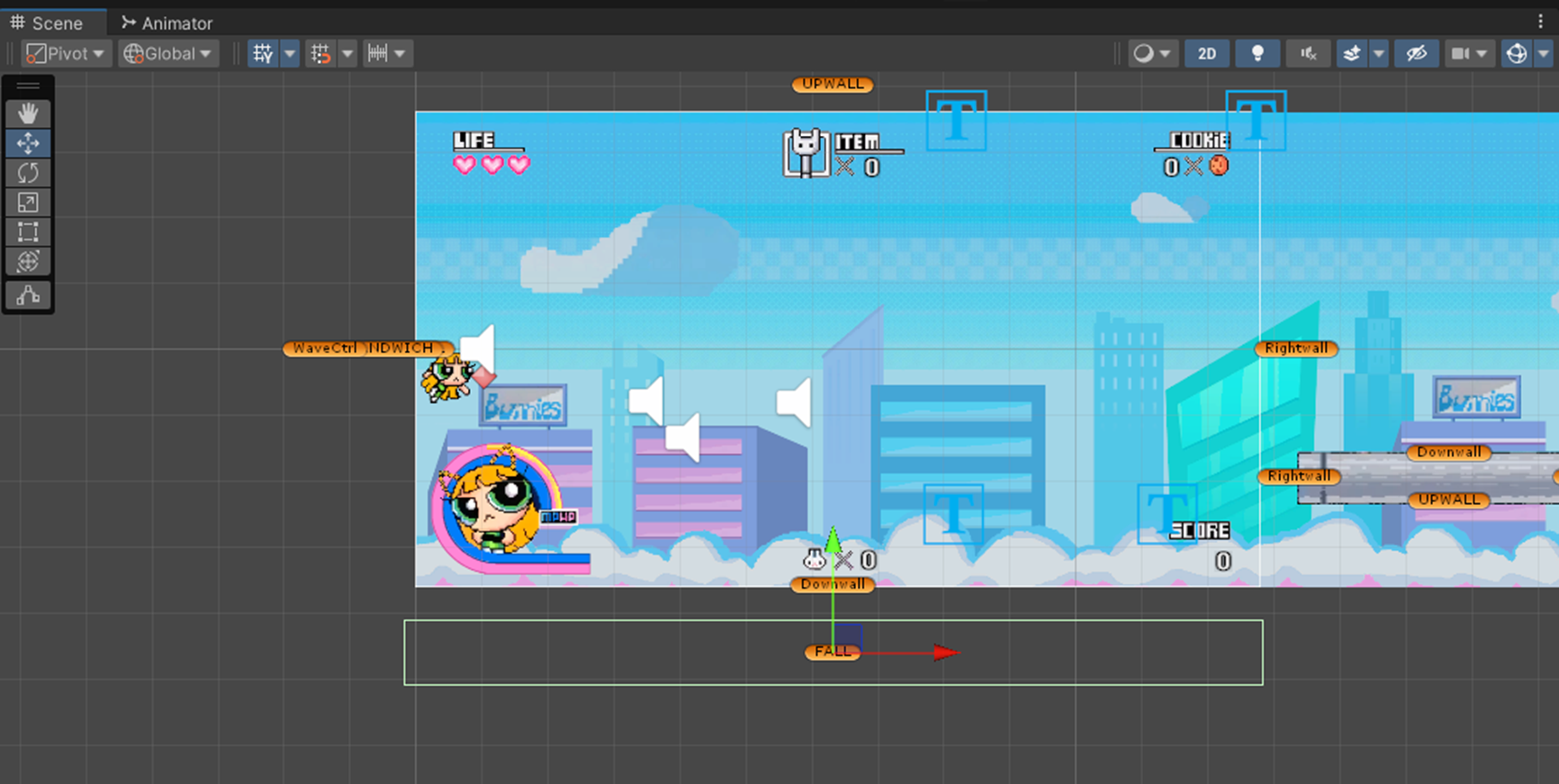Click the red X-axis move arrow
Viewport: 1559px width, 784px height.
coord(945,653)
